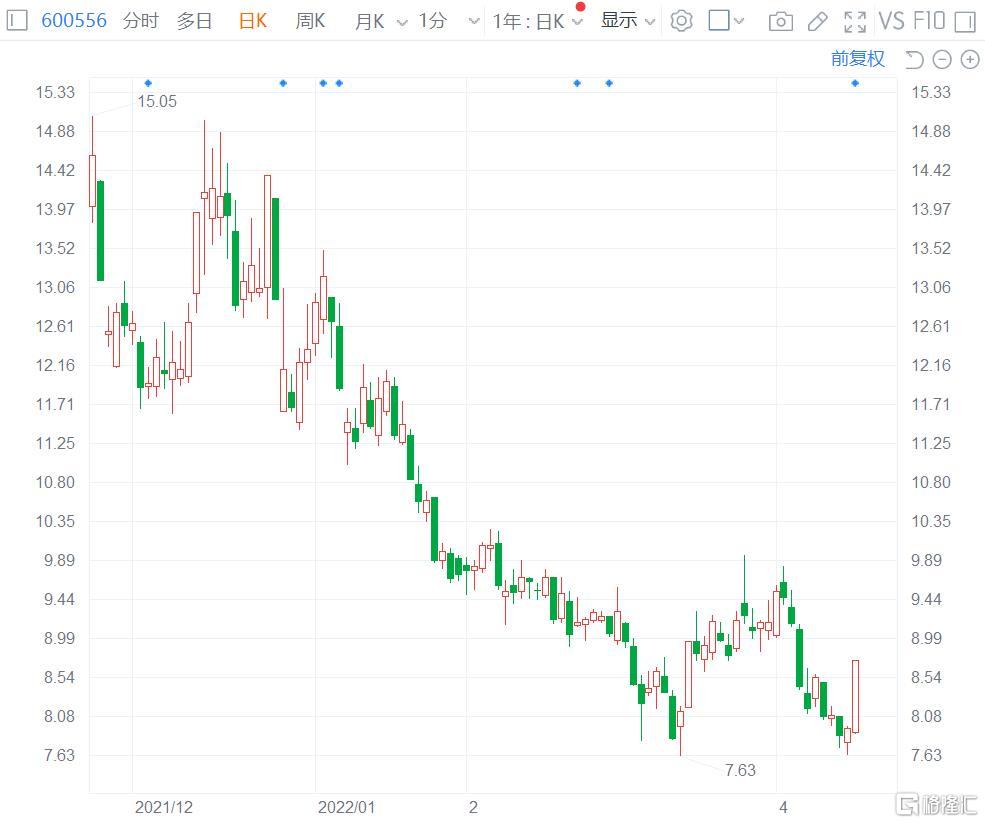The image size is (985, 824).
Task: Click the 15.33 value on the left price axis
Action: pos(55,92)
